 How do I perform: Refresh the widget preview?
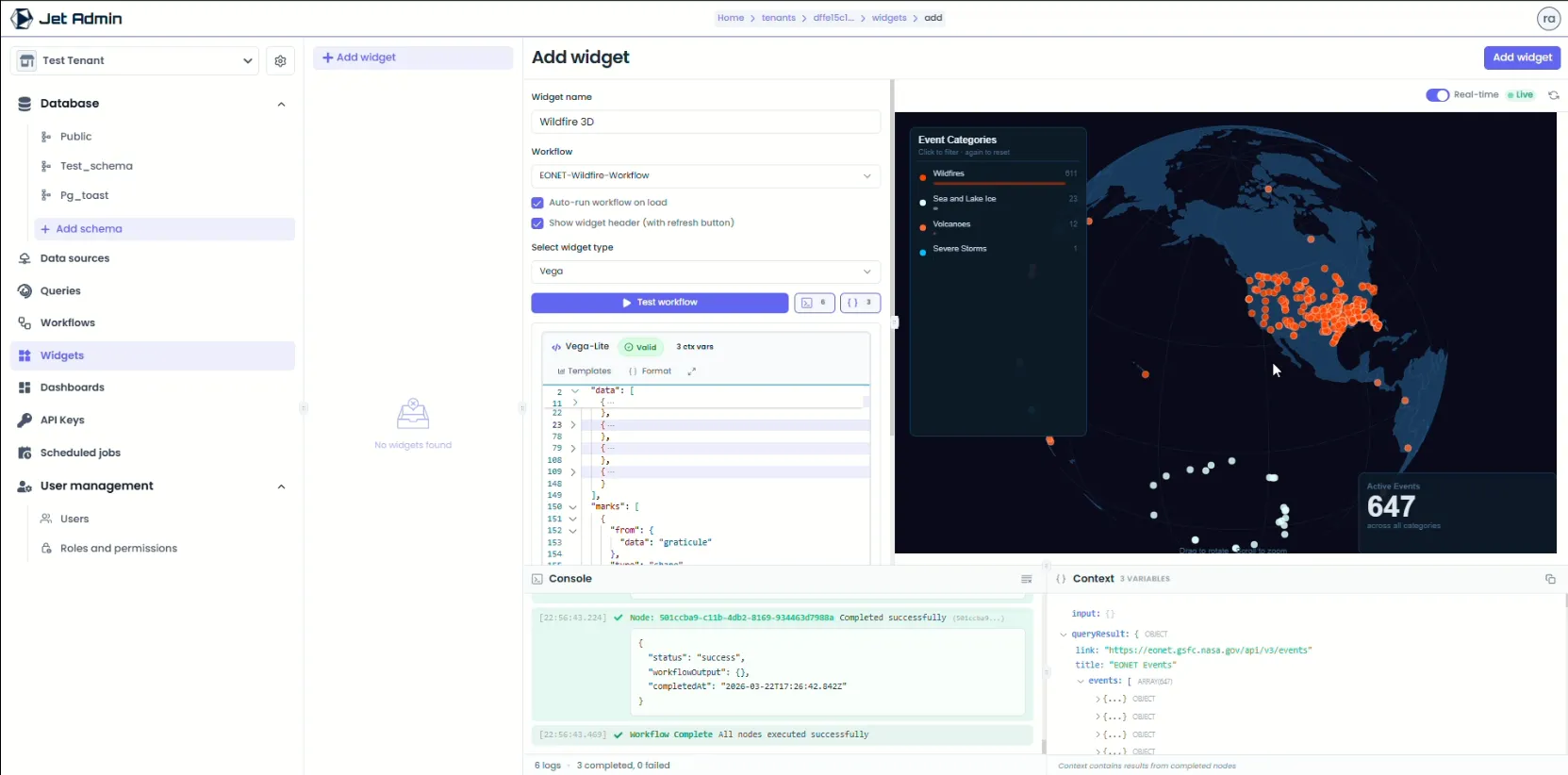coord(1553,95)
